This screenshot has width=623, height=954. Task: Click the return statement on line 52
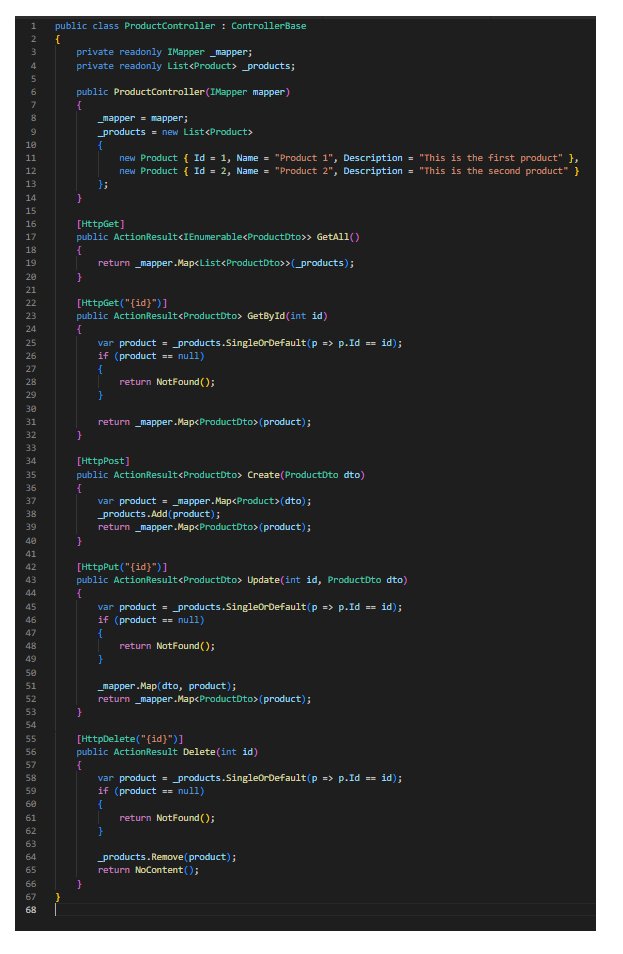pyautogui.click(x=204, y=699)
